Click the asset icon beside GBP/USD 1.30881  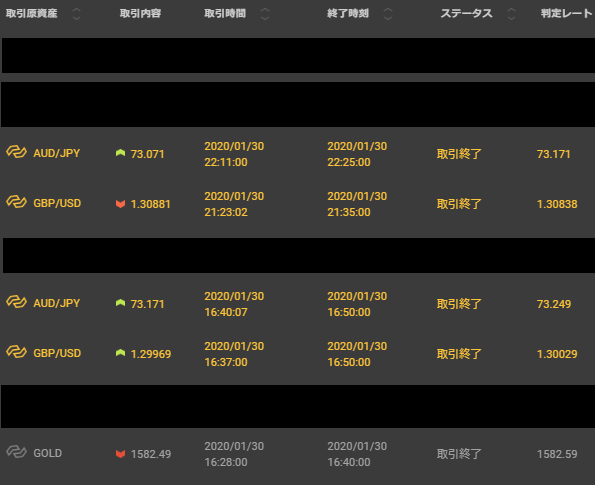[16, 202]
